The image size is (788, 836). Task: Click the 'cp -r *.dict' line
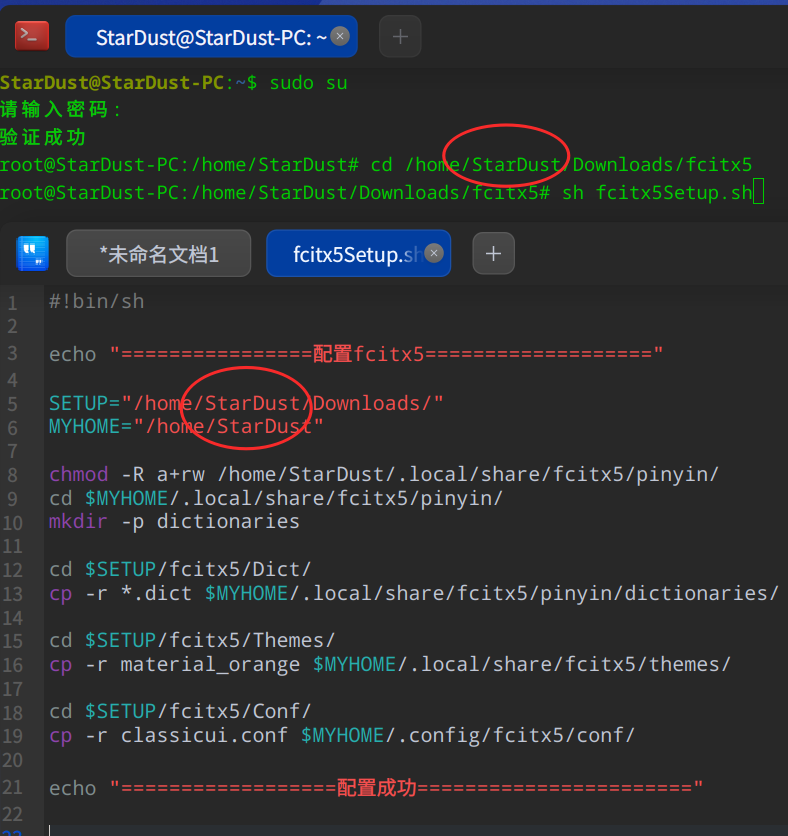pos(413,593)
